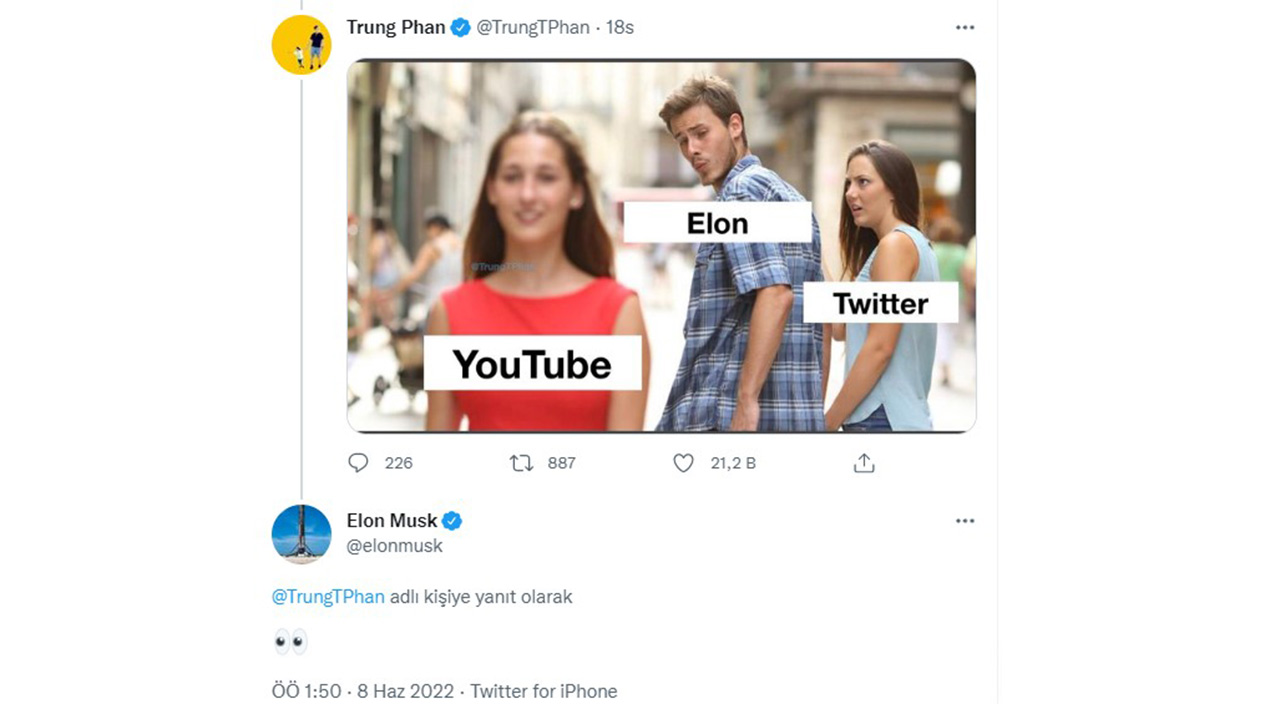Image resolution: width=1280 pixels, height=704 pixels.
Task: Open the Elon Musk display name
Action: tap(392, 521)
